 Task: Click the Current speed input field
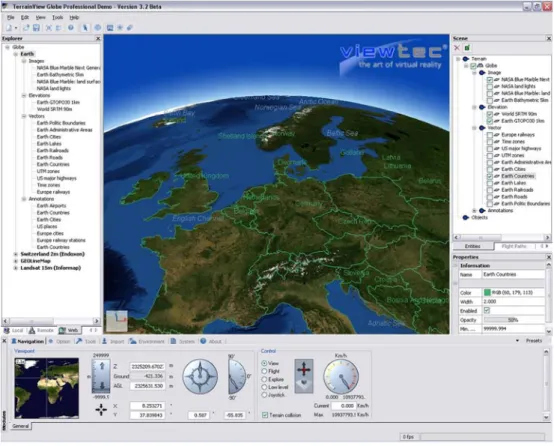click(x=343, y=406)
